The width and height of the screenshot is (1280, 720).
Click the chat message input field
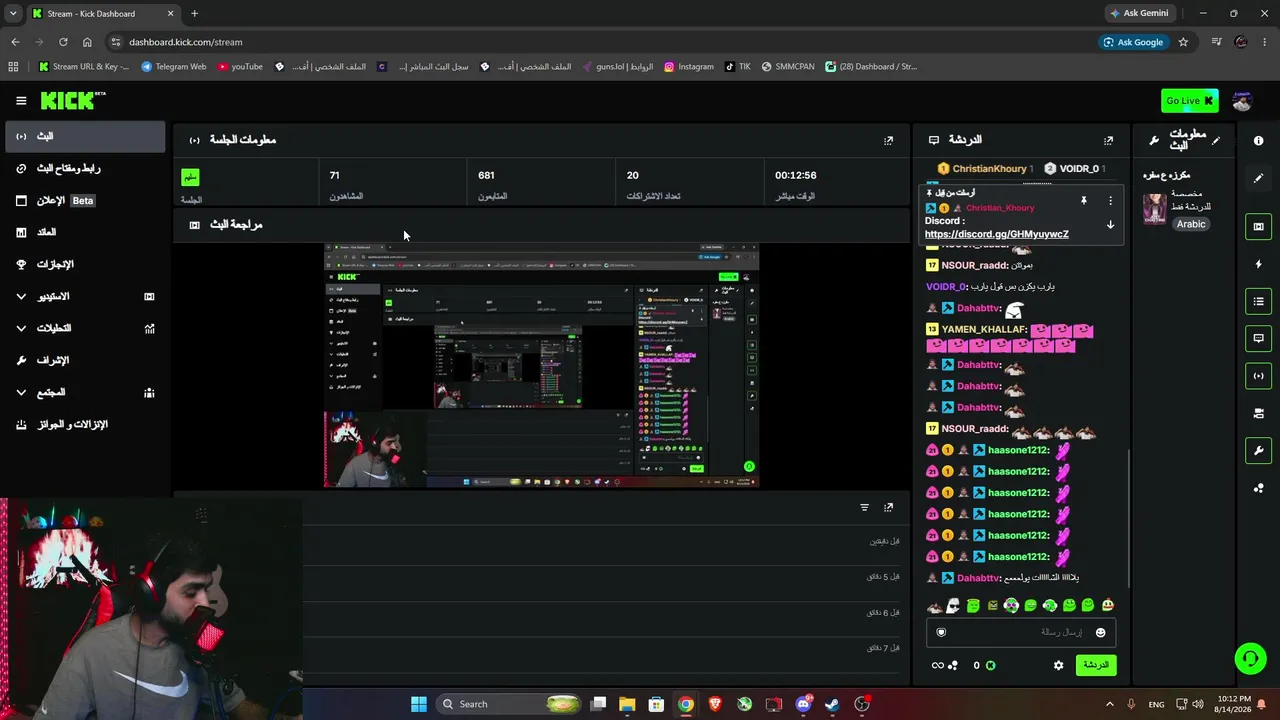(1021, 633)
